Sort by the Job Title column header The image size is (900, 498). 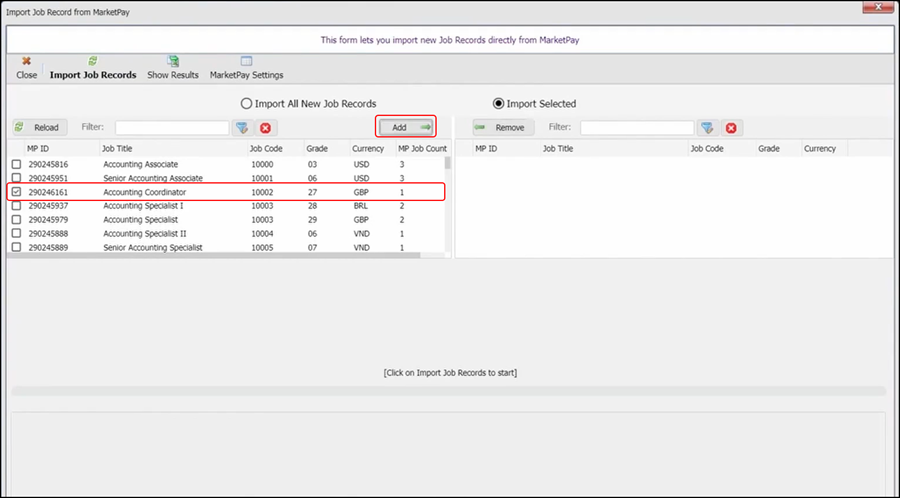click(x=172, y=148)
